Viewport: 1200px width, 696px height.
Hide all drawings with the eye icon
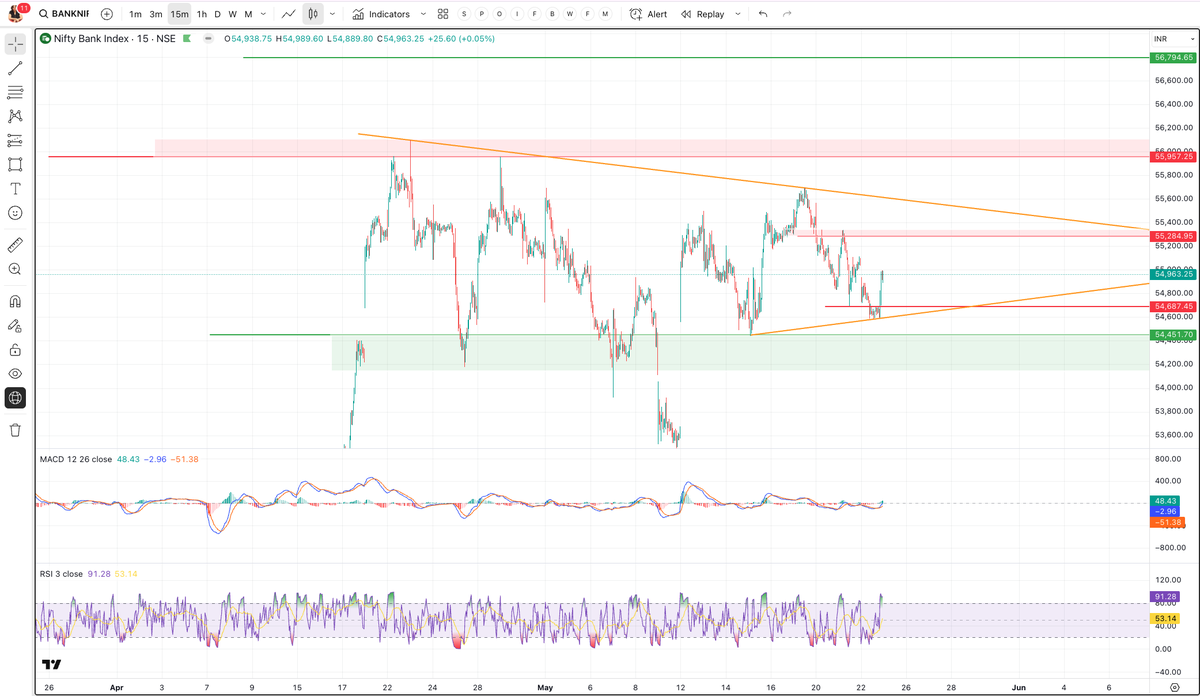15,373
